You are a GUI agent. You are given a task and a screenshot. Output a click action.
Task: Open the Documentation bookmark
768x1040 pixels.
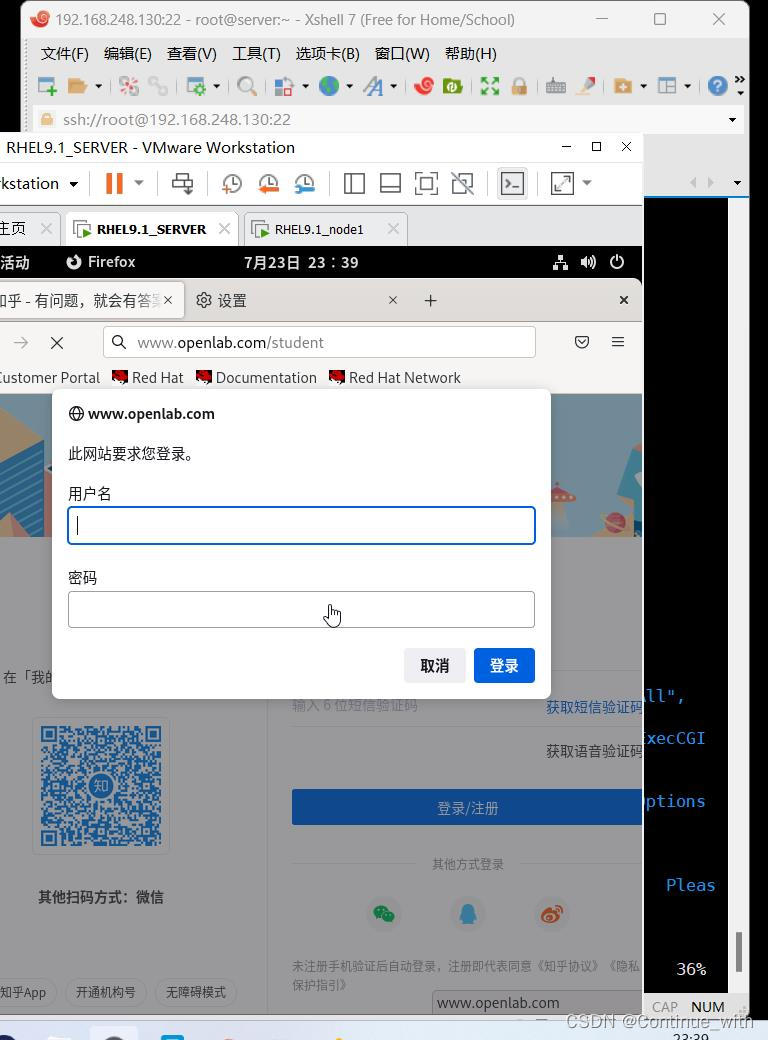tap(257, 377)
